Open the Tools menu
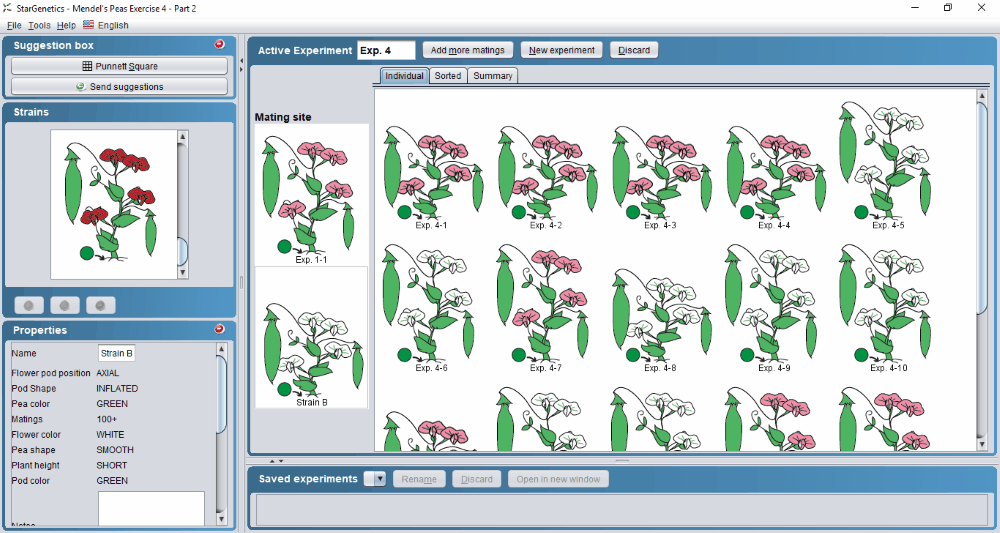 (x=40, y=26)
